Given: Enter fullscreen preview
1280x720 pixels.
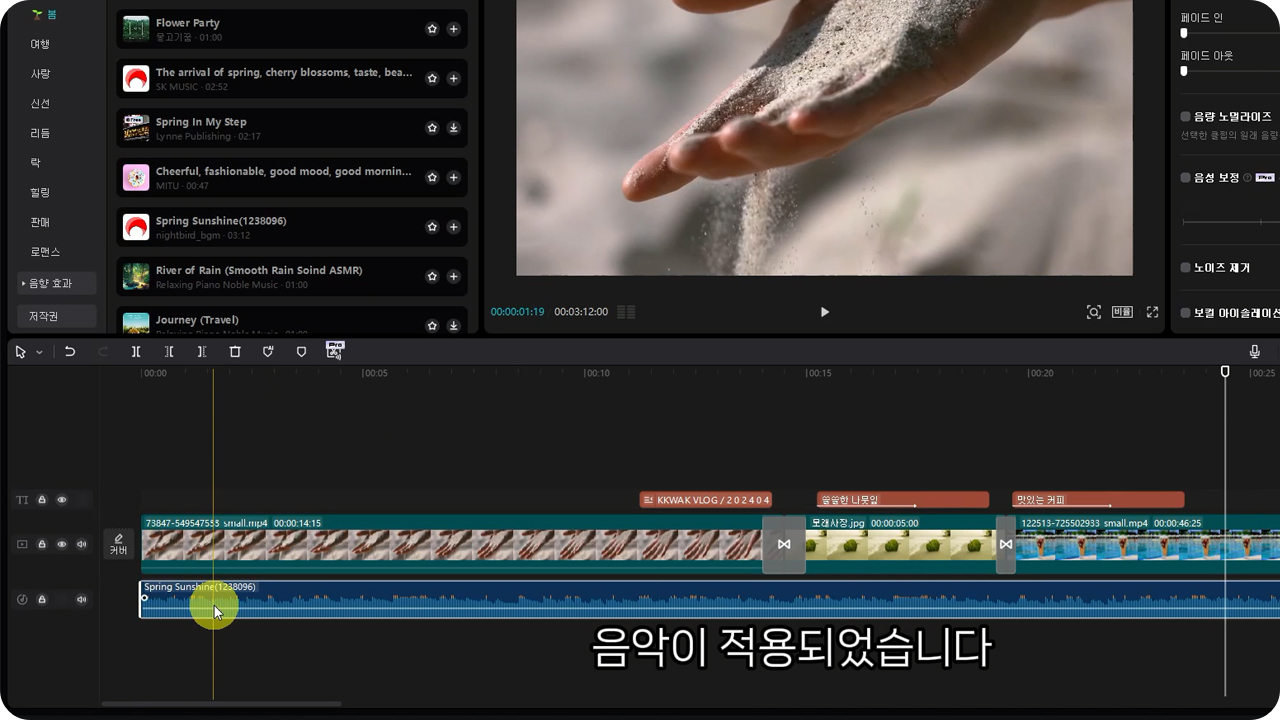Looking at the screenshot, I should [1152, 312].
